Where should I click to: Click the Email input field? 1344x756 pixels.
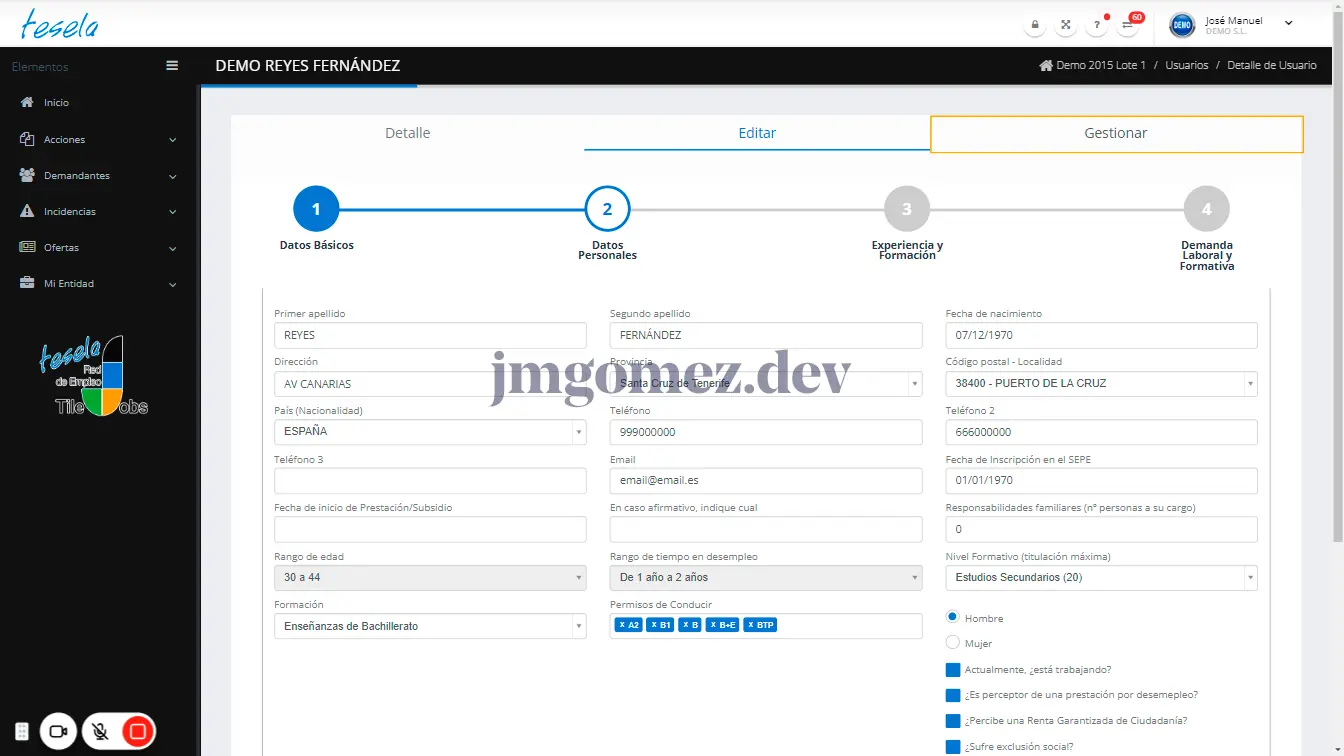click(x=765, y=481)
